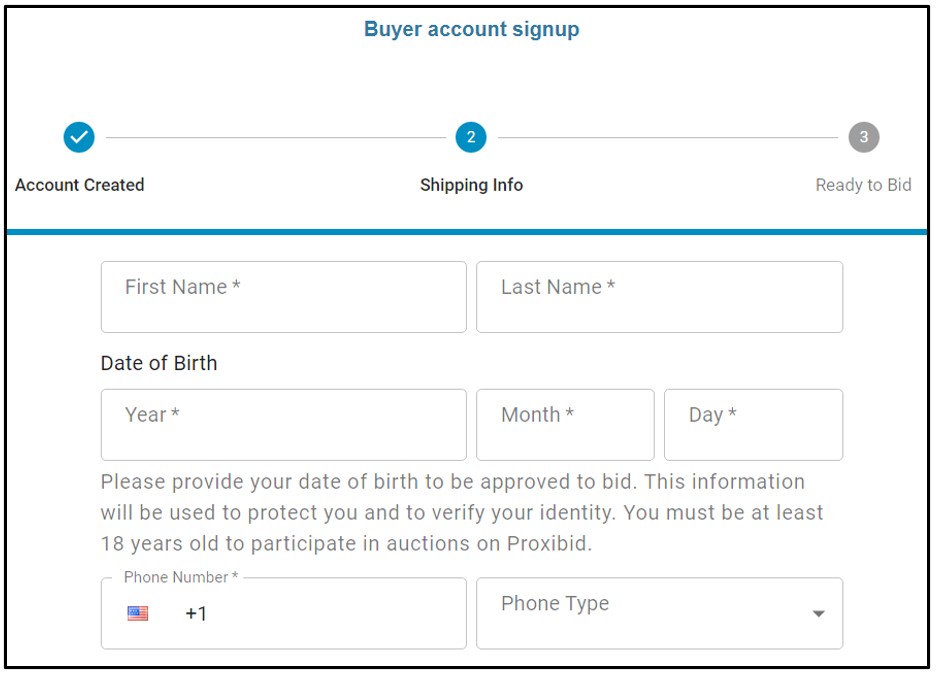937x675 pixels.
Task: Click the Last Name input field
Action: (x=660, y=296)
